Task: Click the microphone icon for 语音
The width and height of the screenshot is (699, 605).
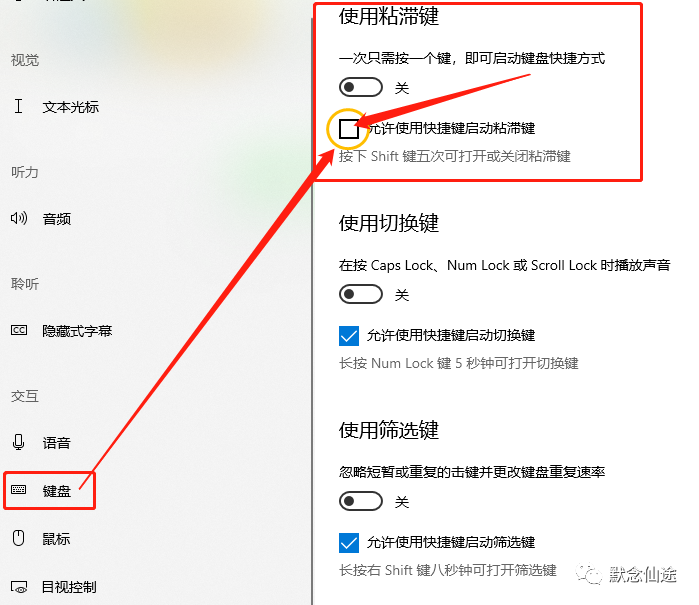Action: (x=18, y=442)
